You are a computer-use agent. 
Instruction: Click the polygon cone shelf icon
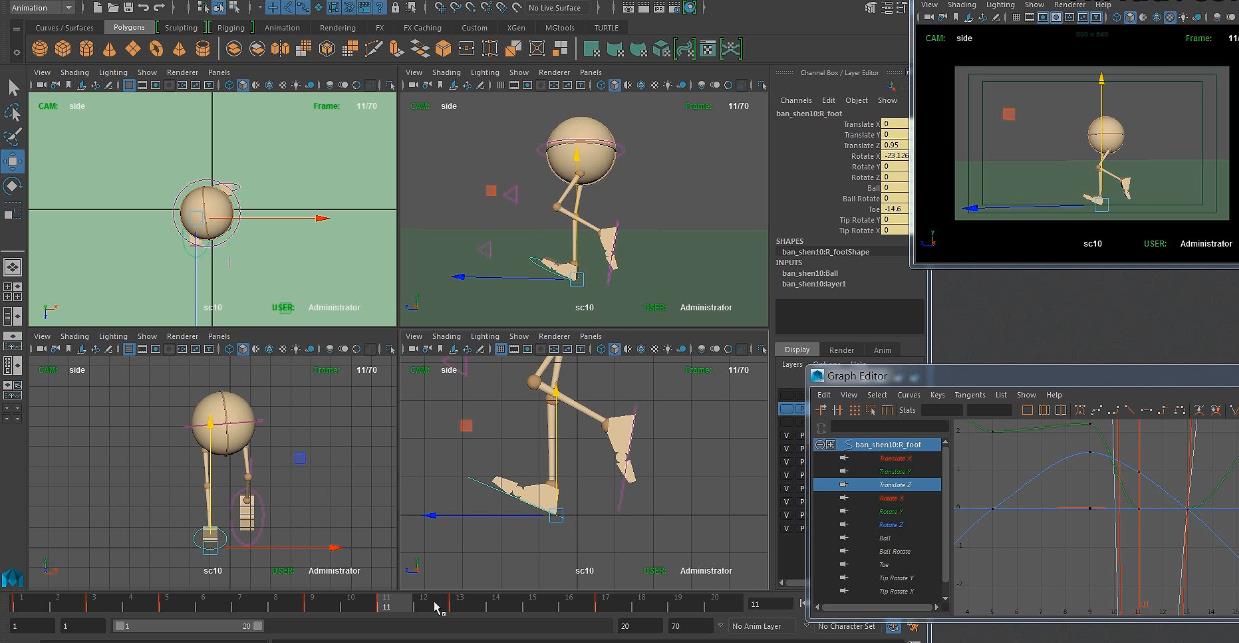[x=110, y=49]
